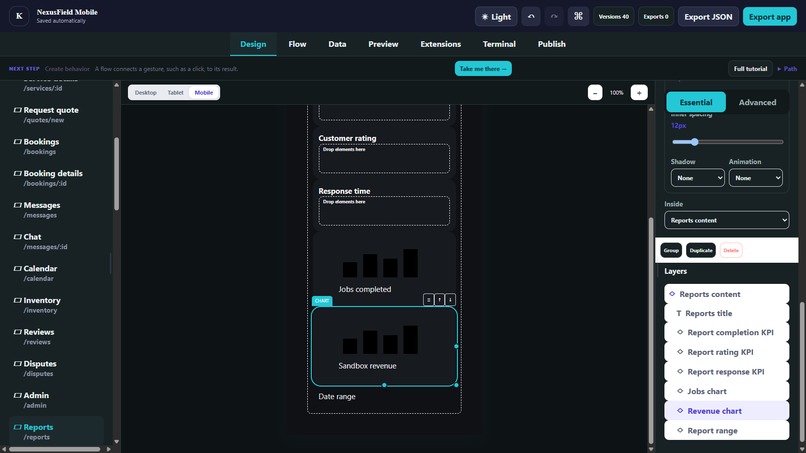Viewport: 806px width, 453px height.
Task: Open the Preview tab
Action: tap(383, 44)
